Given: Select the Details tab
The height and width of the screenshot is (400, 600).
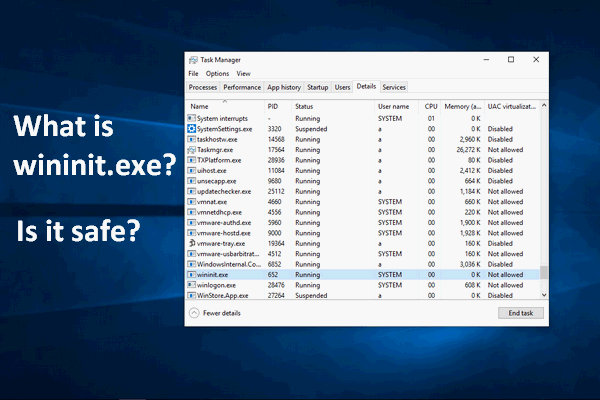Looking at the screenshot, I should (x=366, y=87).
